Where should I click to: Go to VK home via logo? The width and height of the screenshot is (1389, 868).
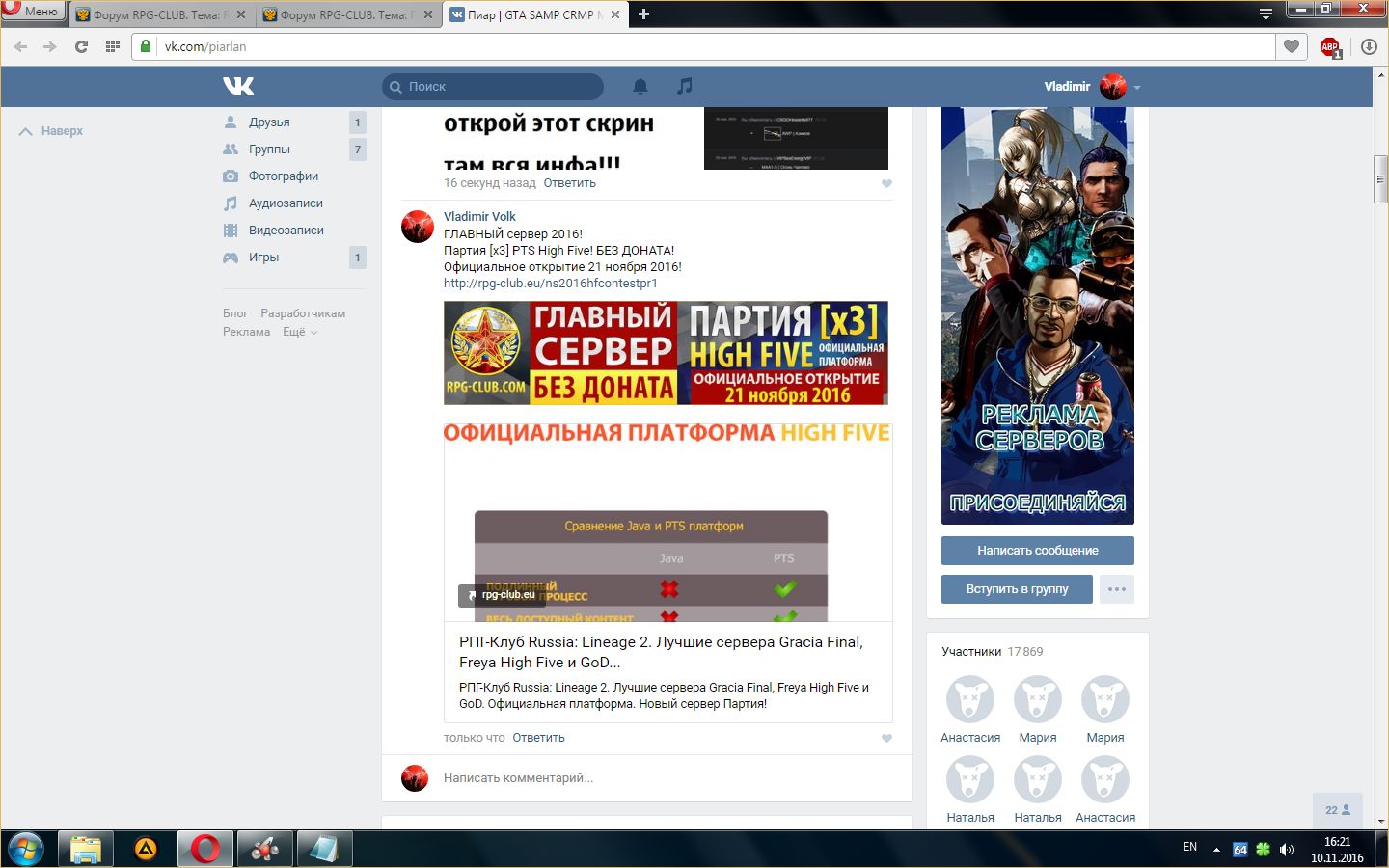pos(238,86)
